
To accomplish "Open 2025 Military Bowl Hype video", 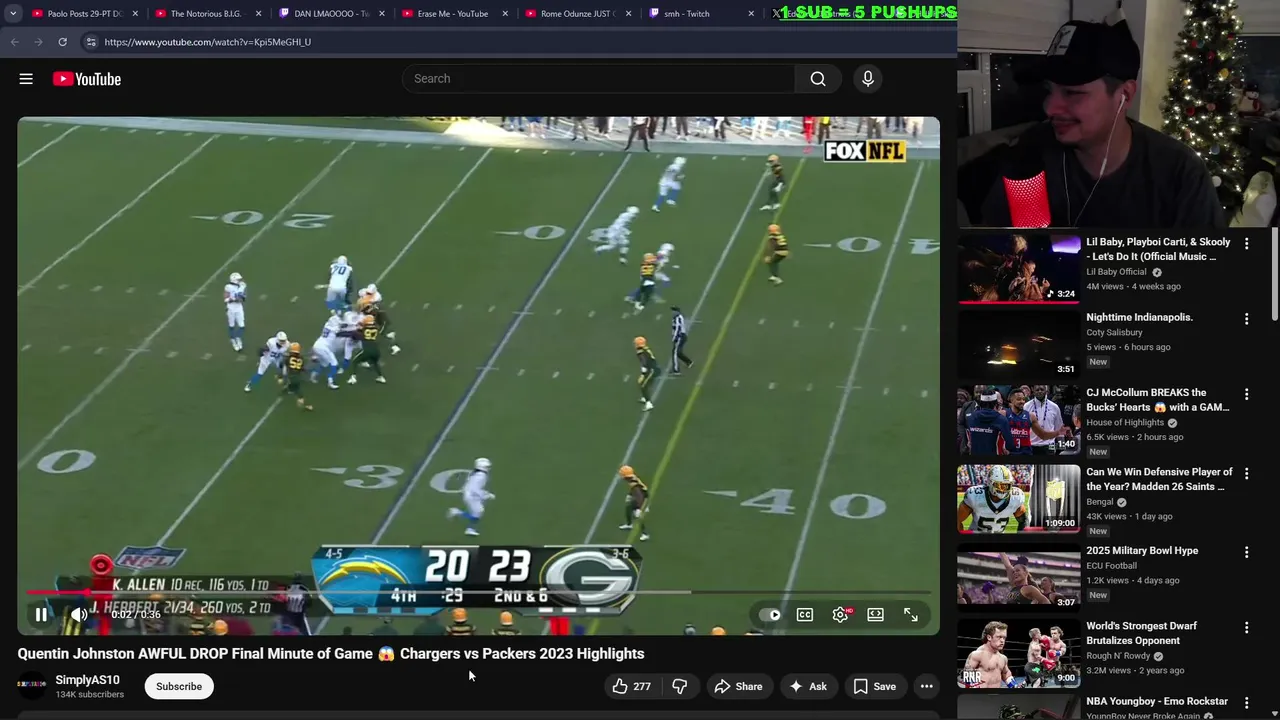I will 1142,551.
